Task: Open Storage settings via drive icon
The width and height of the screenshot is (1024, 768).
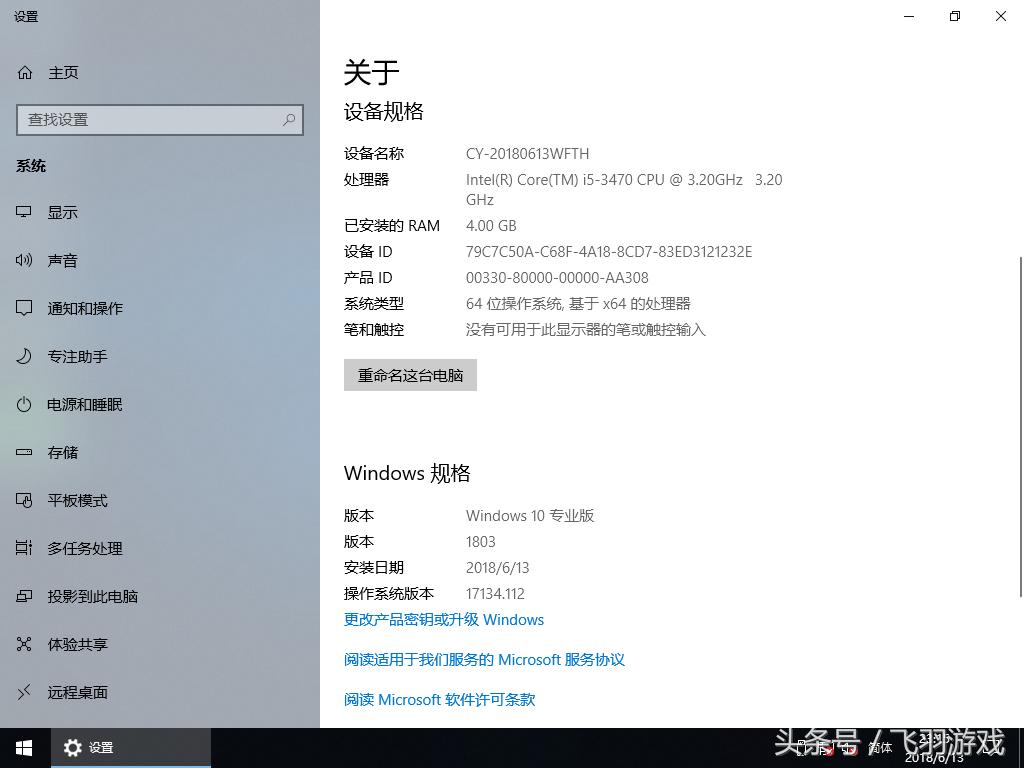Action: coord(24,452)
